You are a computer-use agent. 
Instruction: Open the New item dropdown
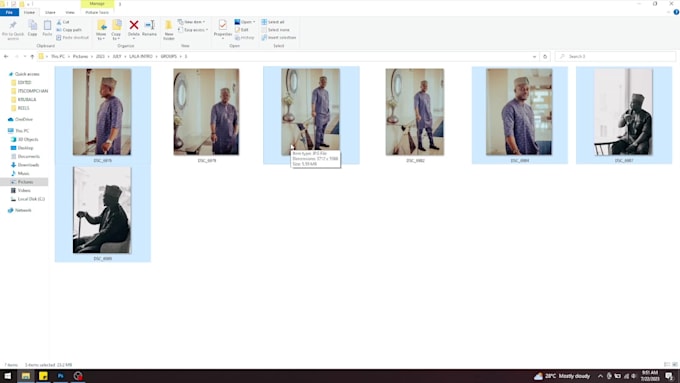191,22
